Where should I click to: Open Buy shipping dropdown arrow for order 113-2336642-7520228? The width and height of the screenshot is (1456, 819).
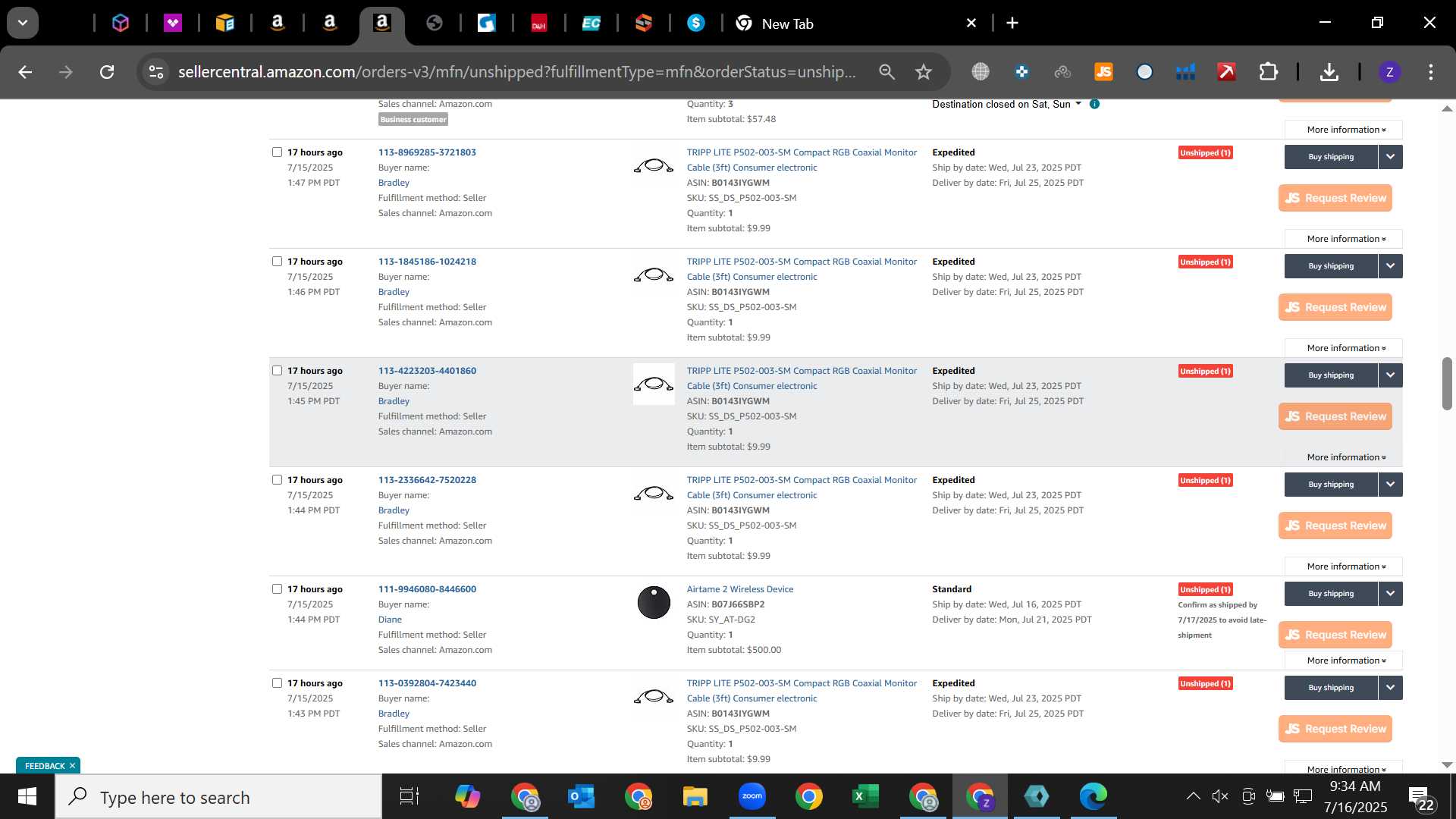coord(1390,485)
